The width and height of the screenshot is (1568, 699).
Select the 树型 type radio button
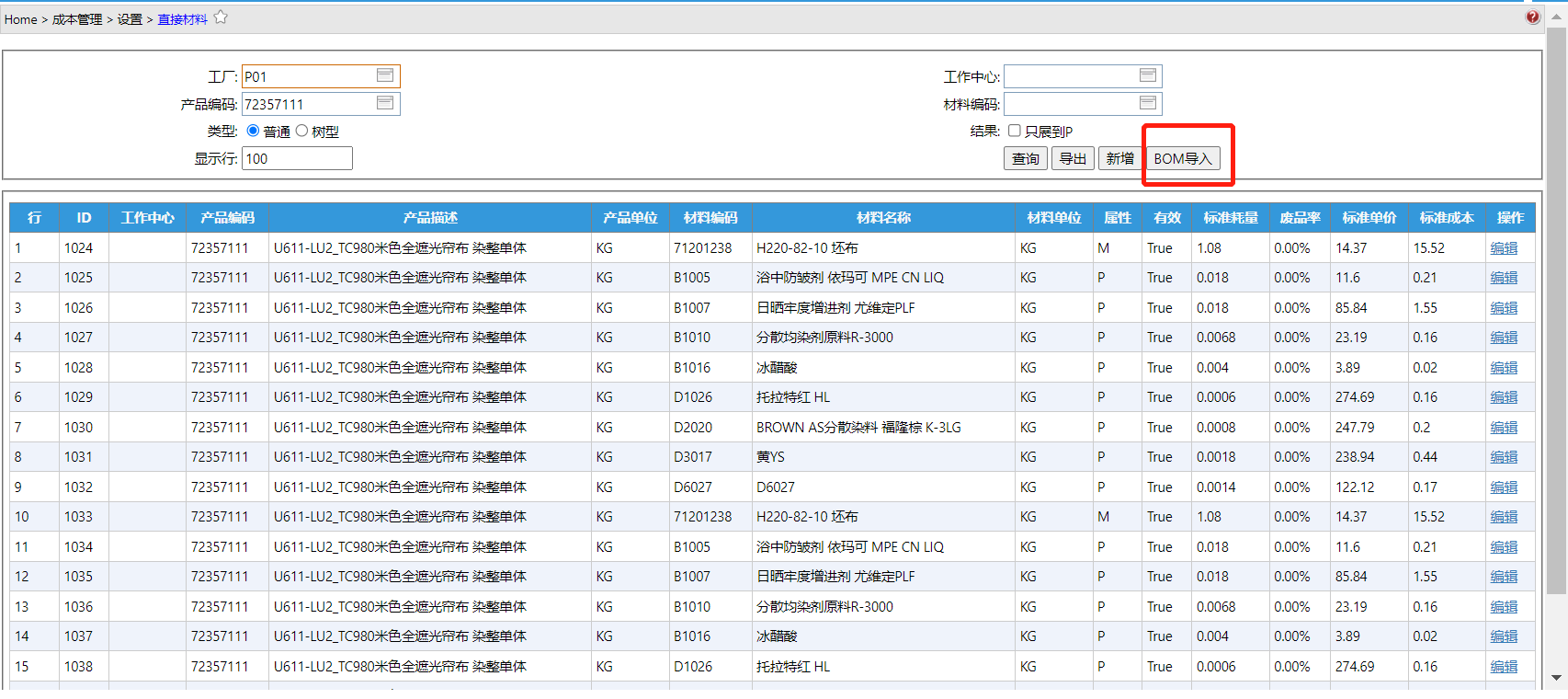[x=301, y=131]
